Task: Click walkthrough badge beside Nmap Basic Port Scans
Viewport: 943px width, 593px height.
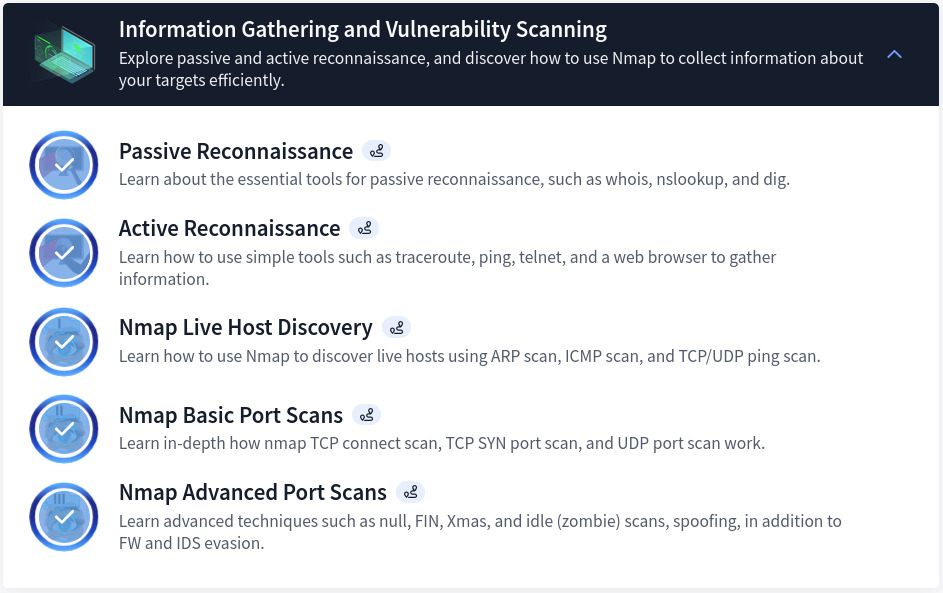Action: 366,415
